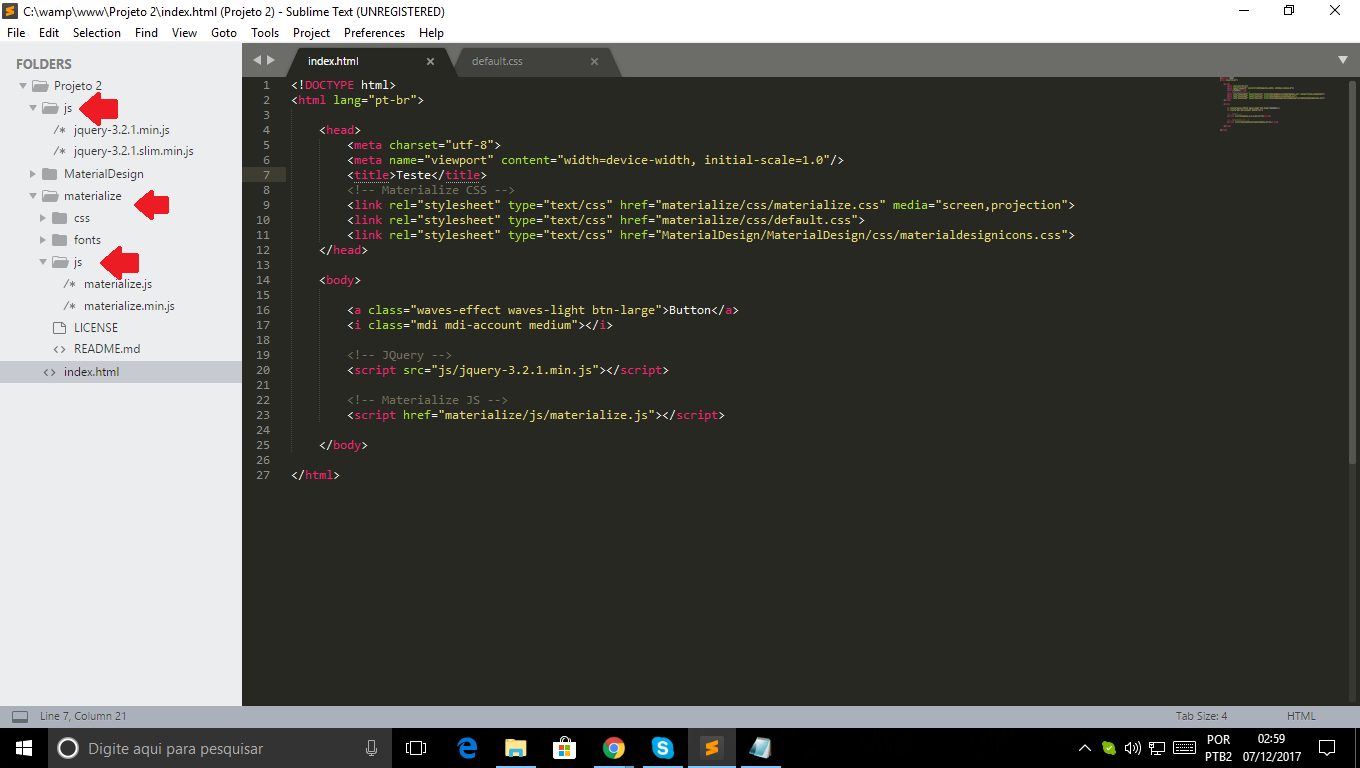Viewport: 1360px width, 768px height.
Task: Click line number 7 in gutter
Action: [x=266, y=175]
